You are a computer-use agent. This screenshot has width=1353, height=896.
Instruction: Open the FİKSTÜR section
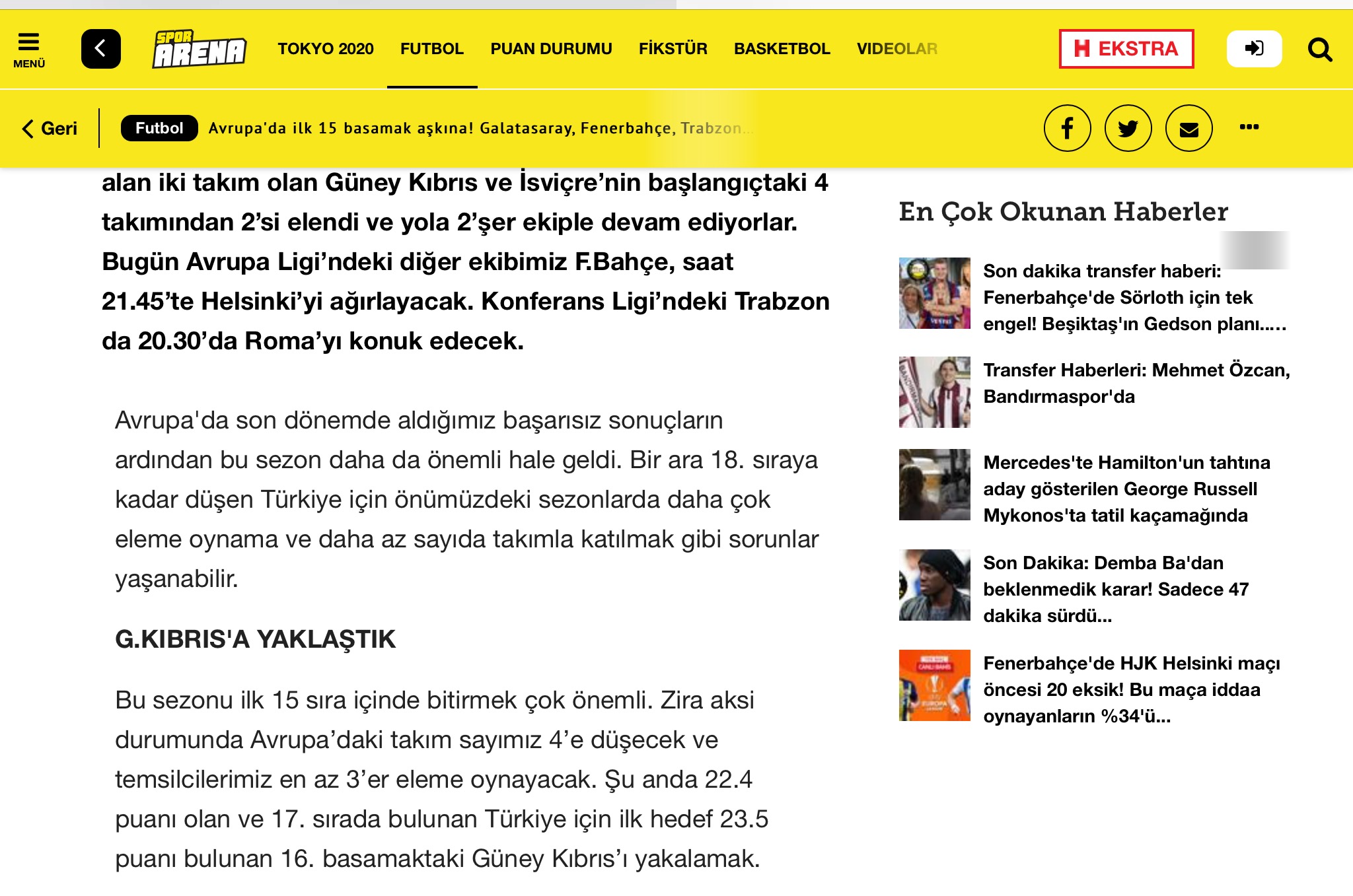point(673,49)
